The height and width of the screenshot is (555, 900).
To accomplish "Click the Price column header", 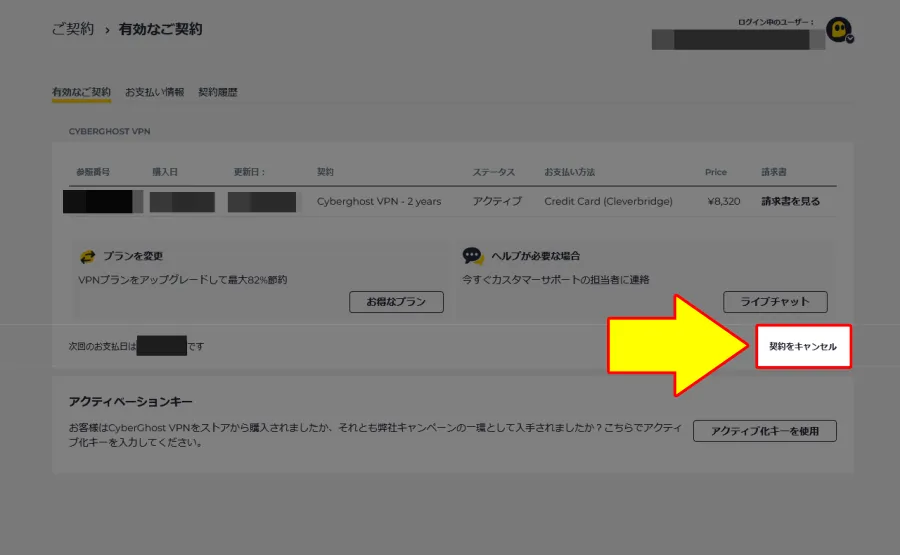I will pos(716,172).
